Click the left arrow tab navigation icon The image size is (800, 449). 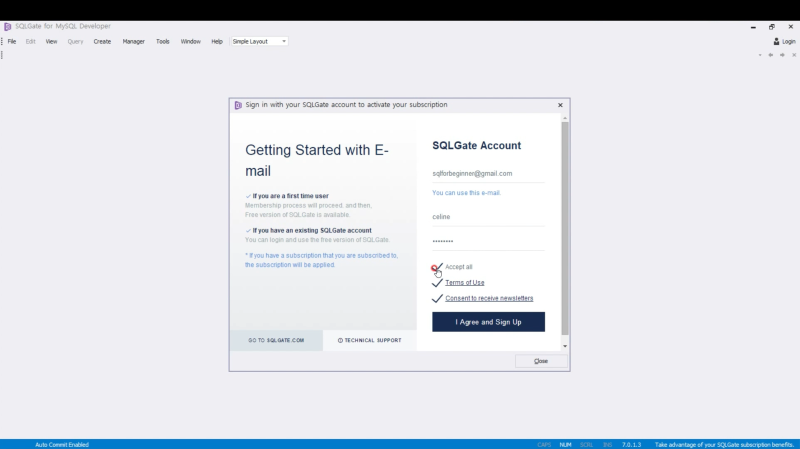pos(771,55)
